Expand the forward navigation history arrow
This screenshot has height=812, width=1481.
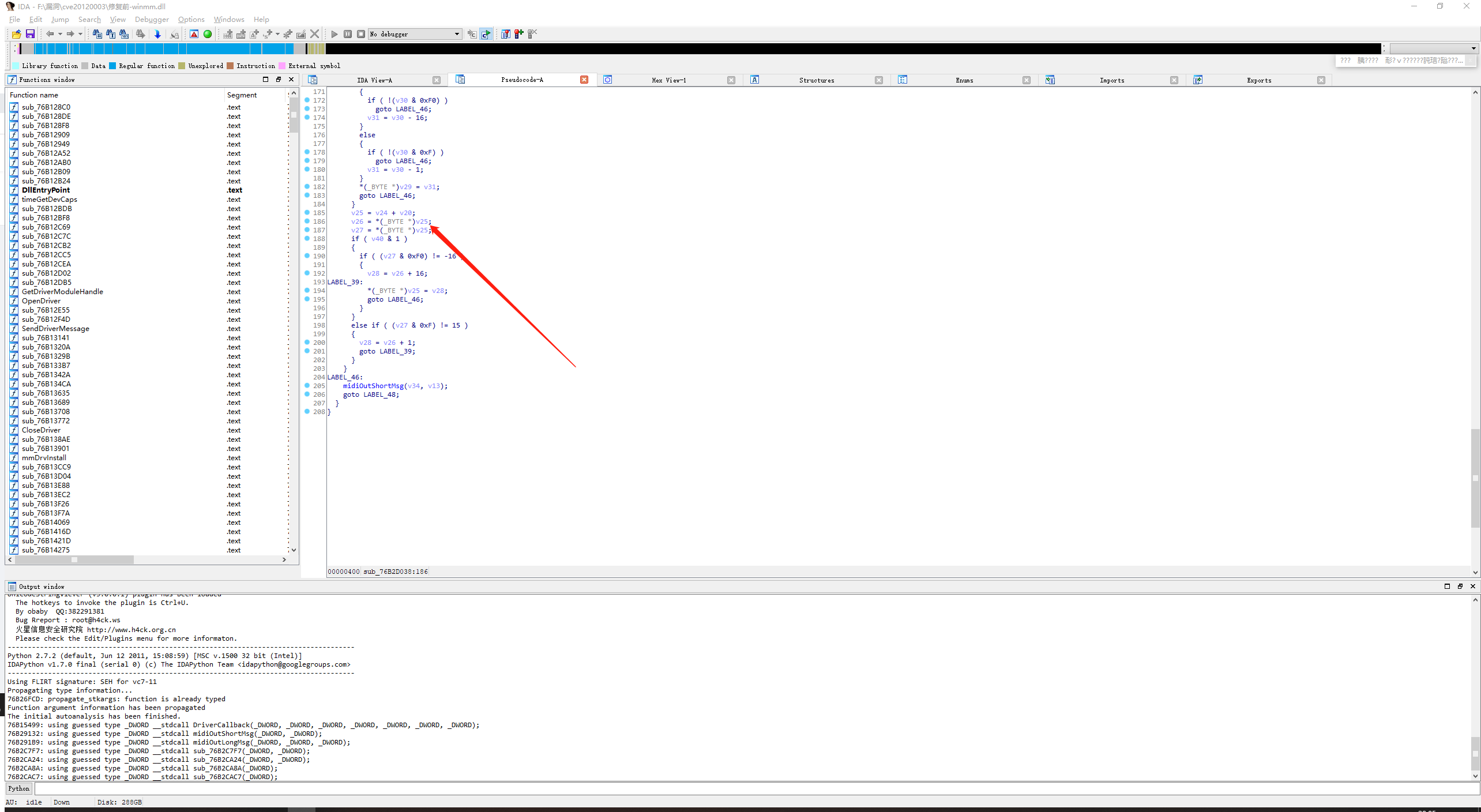click(x=80, y=34)
